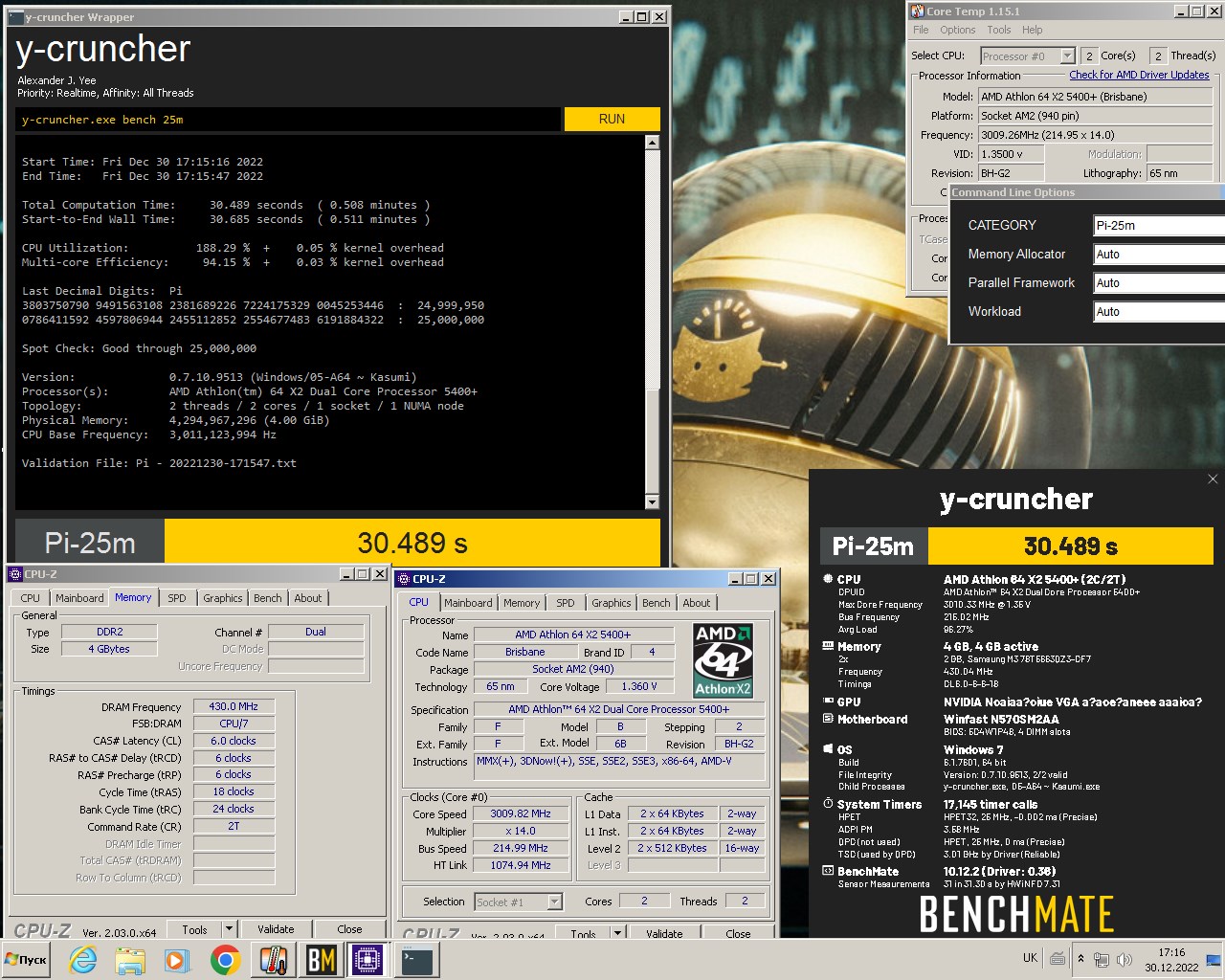Click the on-screen keyboard tray icon

(x=1058, y=958)
